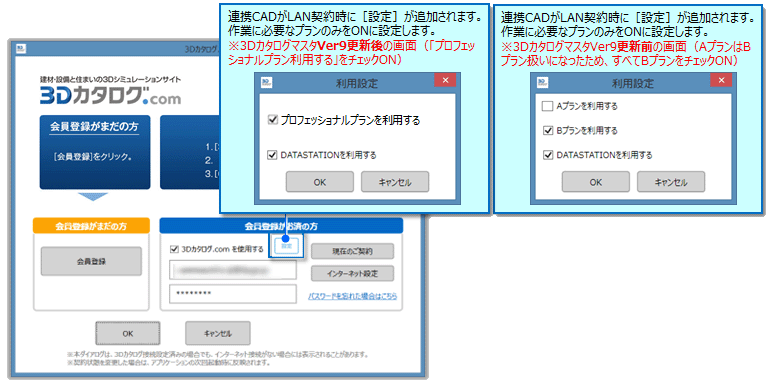Enable Aプランを利用する checkbox
This screenshot has width=773, height=388.
547,106
